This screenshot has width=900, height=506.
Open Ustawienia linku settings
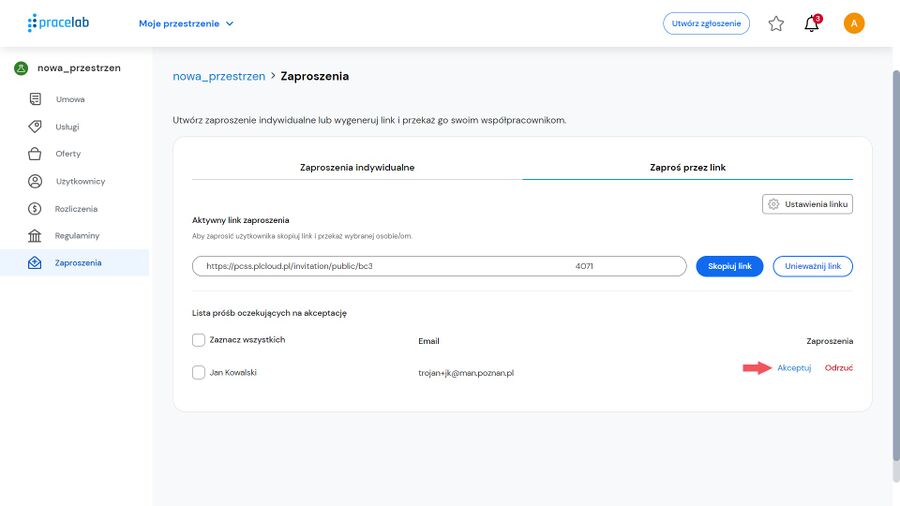point(808,204)
